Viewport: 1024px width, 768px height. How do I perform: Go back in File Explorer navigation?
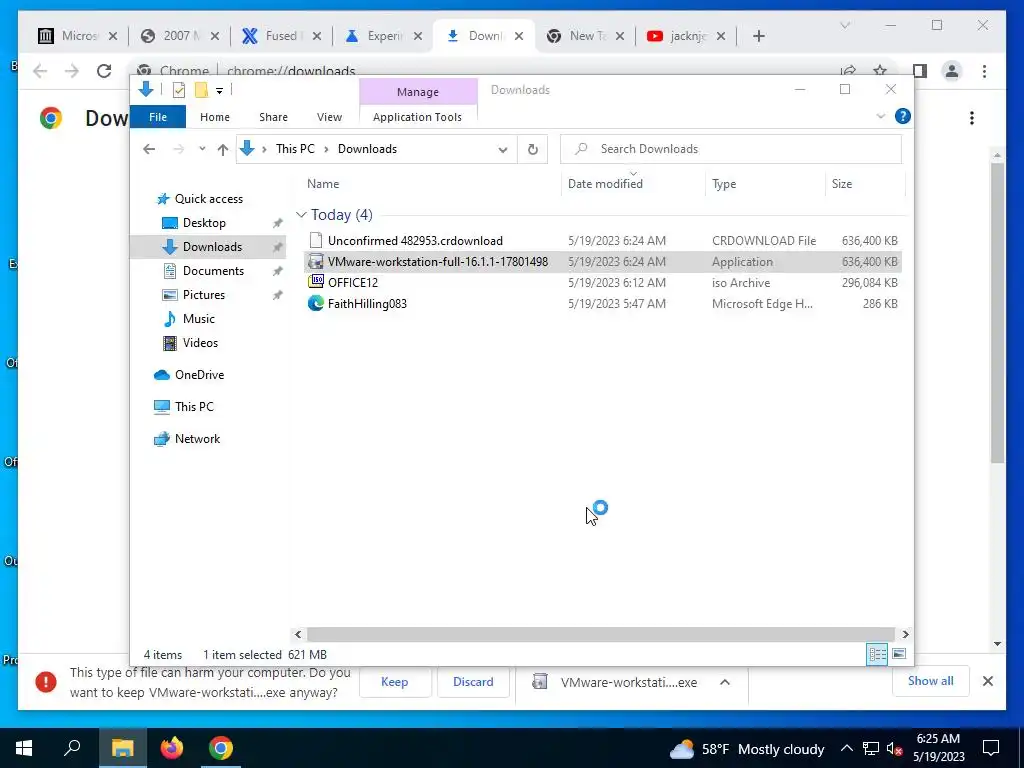149,149
